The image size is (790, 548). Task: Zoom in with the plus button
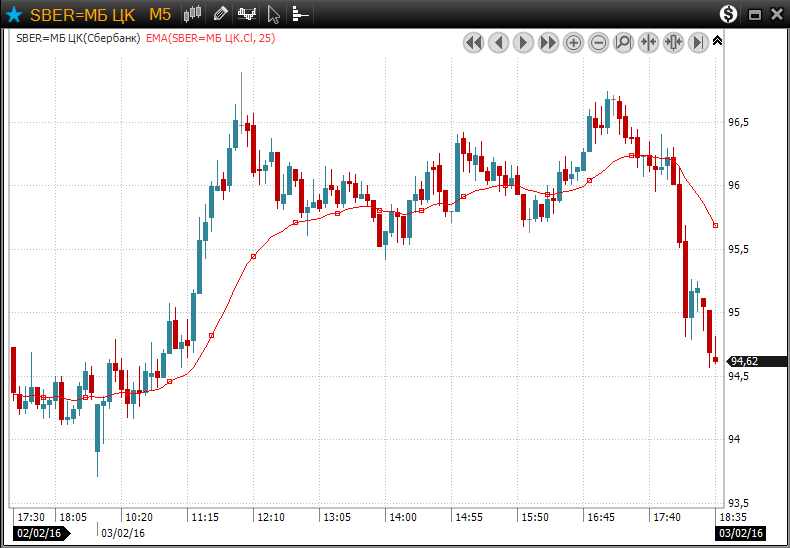coord(574,42)
